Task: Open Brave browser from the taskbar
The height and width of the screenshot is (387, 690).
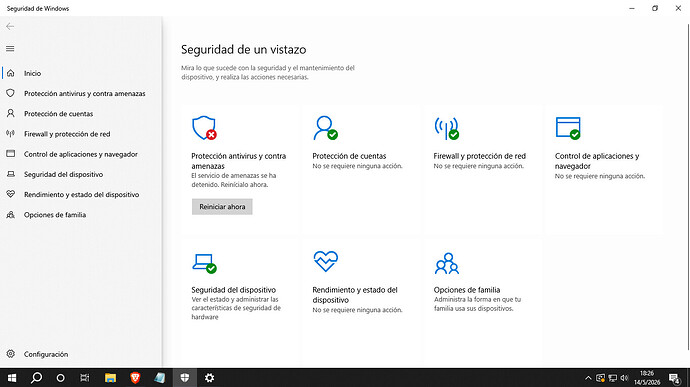Action: pyautogui.click(x=135, y=377)
